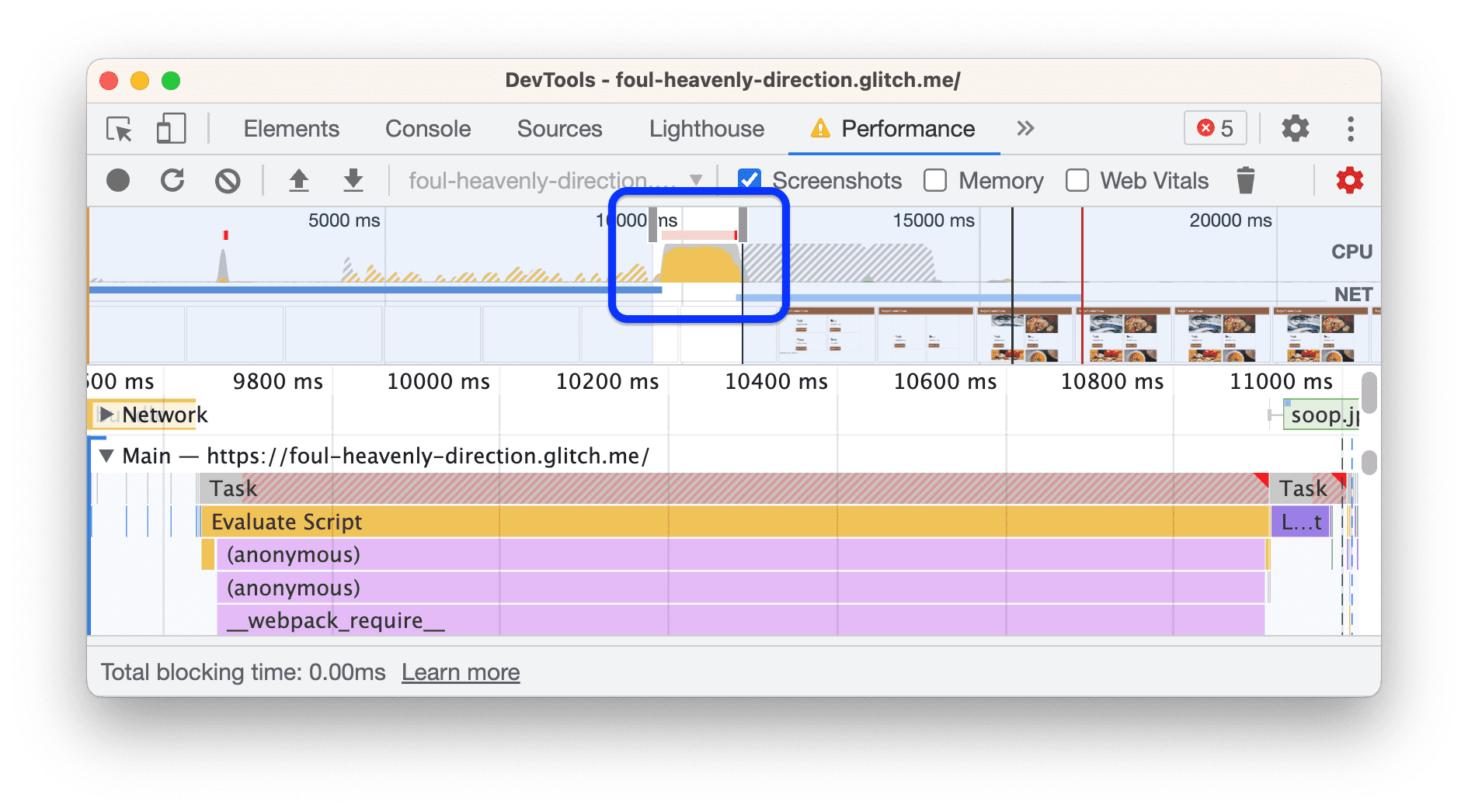
Task: Show more tabs with the chevron
Action: [1025, 129]
